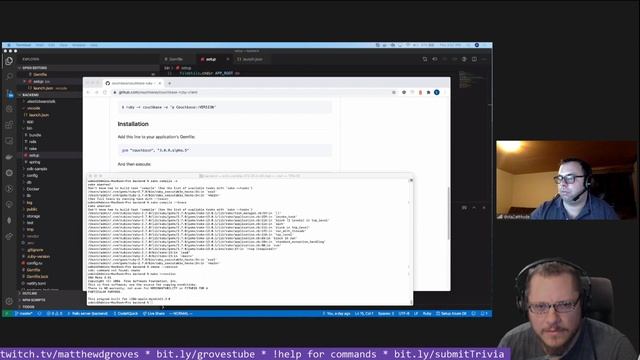Viewport: 640px width, 360px height.
Task: Open a new browser tab with plus
Action: click(x=169, y=83)
